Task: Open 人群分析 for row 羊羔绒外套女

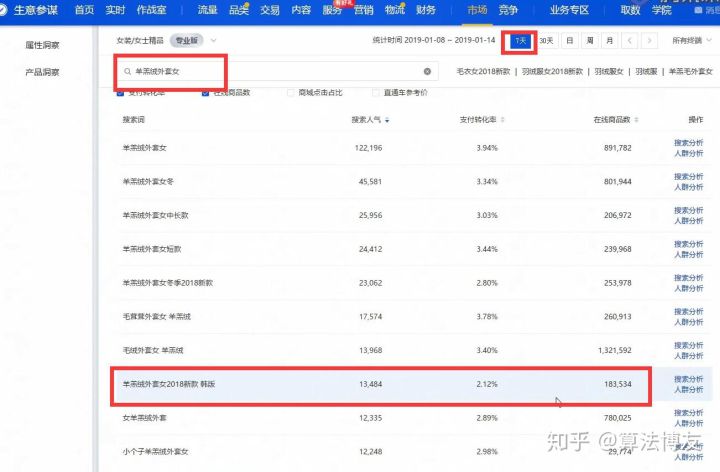Action: [x=688, y=153]
